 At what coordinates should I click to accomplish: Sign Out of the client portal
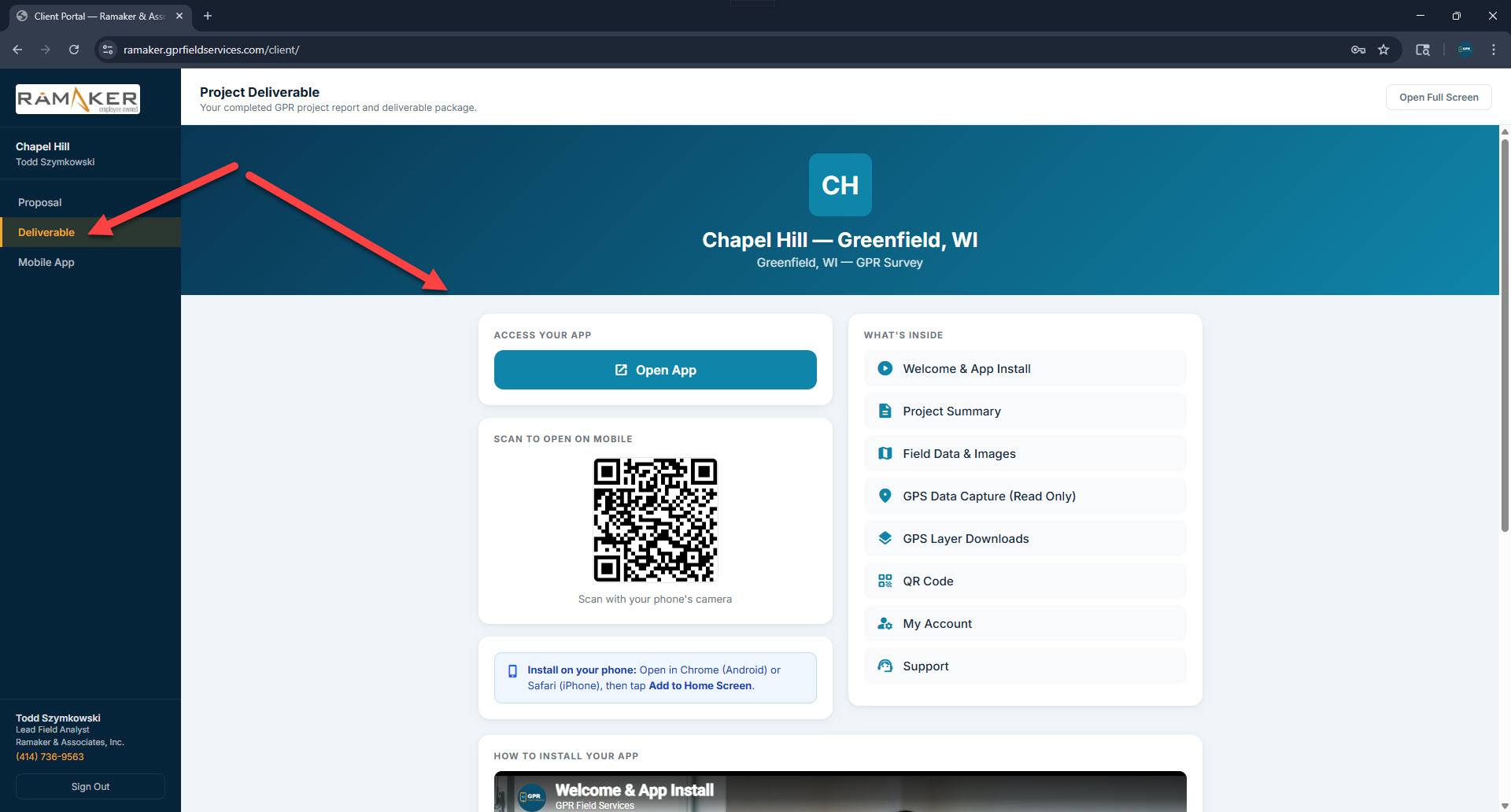coord(90,786)
